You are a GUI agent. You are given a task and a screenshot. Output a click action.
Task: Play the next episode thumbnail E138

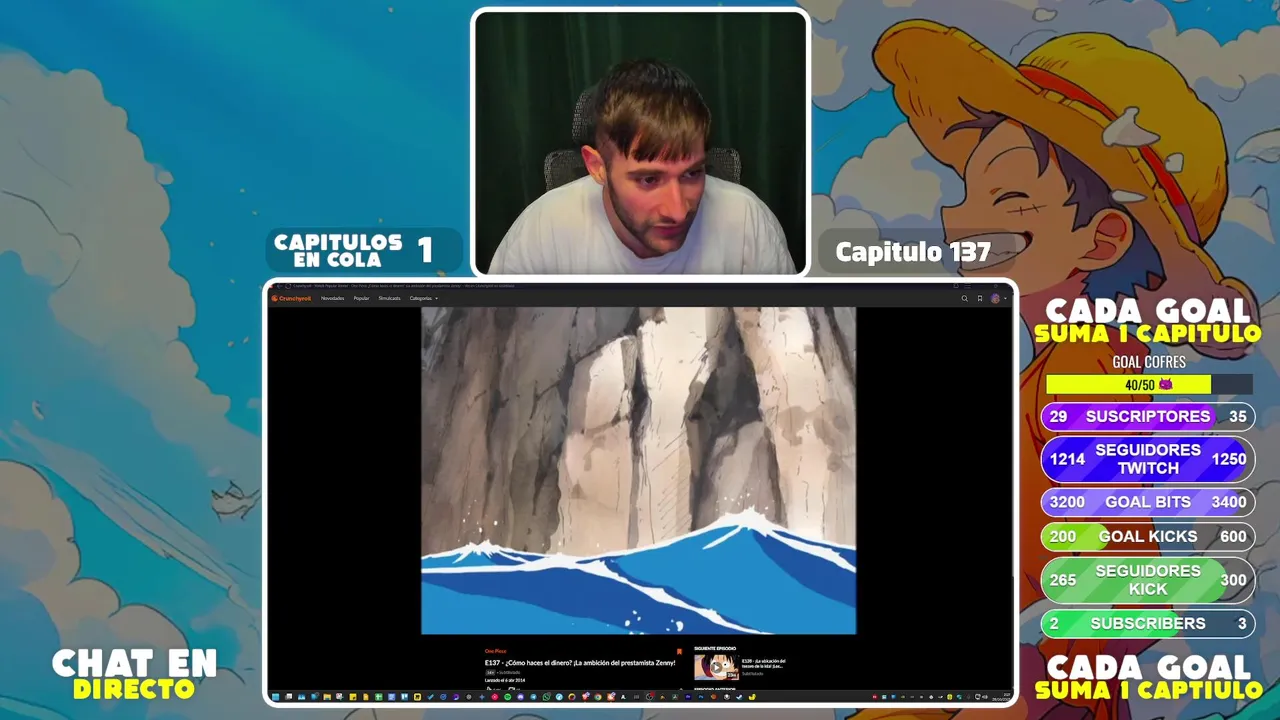click(716, 667)
